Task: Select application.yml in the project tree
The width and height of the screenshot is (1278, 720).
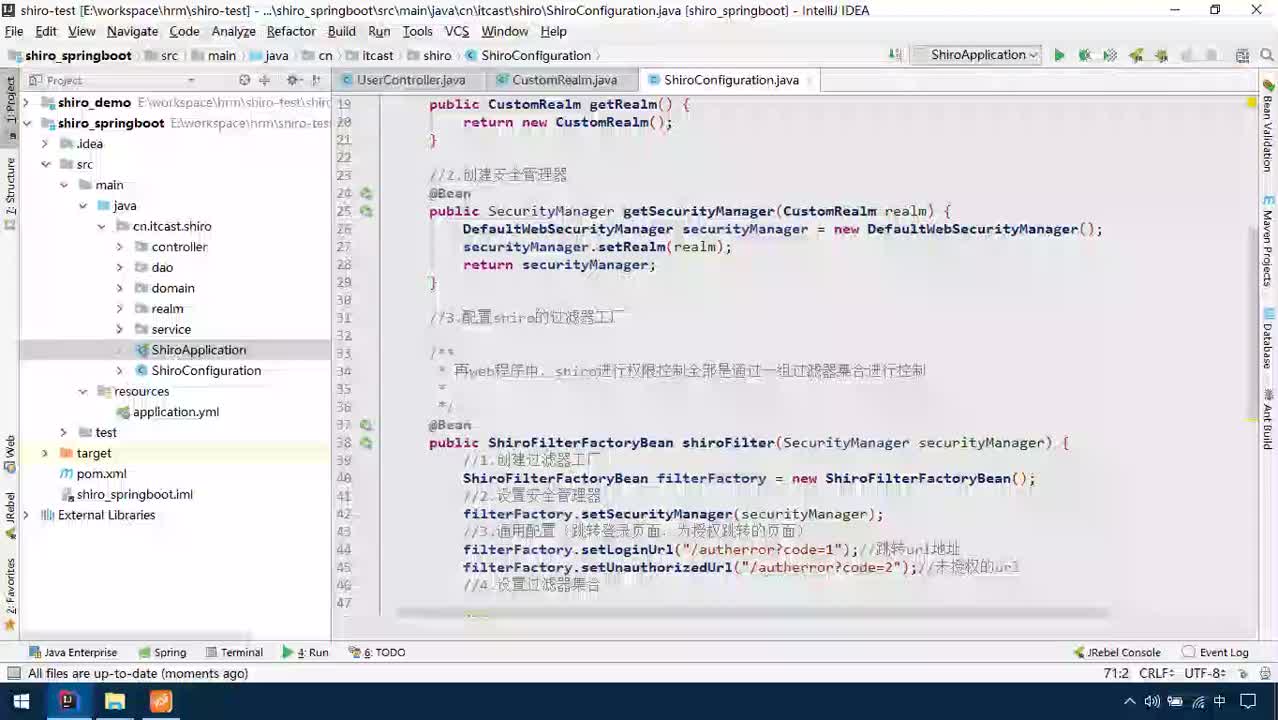Action: 166,412
